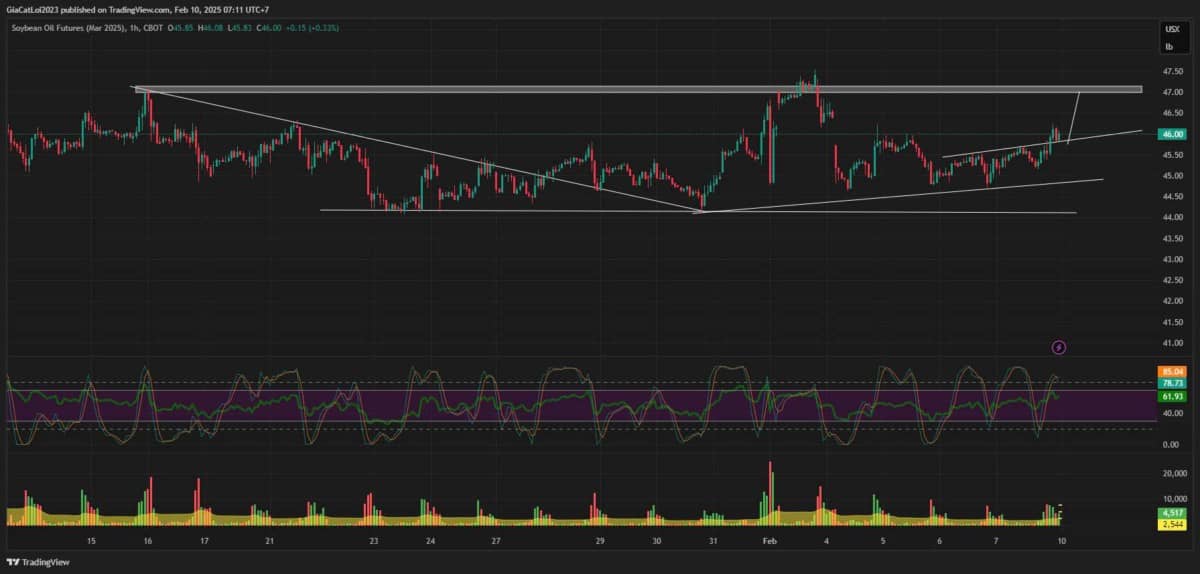This screenshot has height=574, width=1200.
Task: Select the orange 85.04 indicator value label
Action: point(1173,371)
